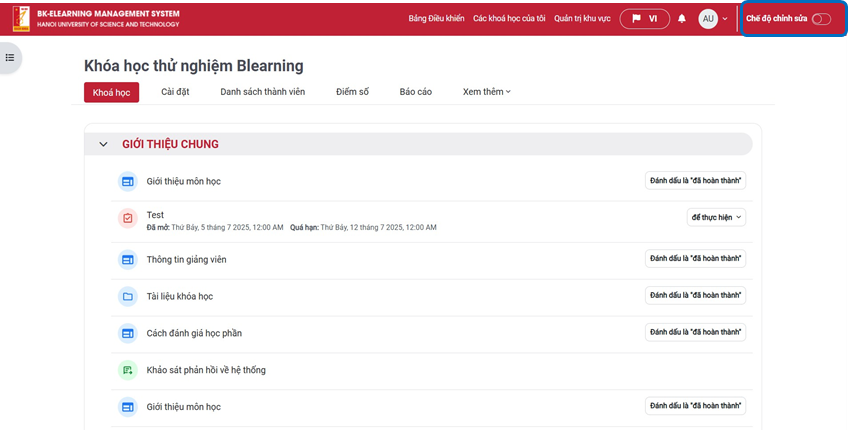The width and height of the screenshot is (848, 430).
Task: Click the Test opened date text
Action: click(x=215, y=228)
